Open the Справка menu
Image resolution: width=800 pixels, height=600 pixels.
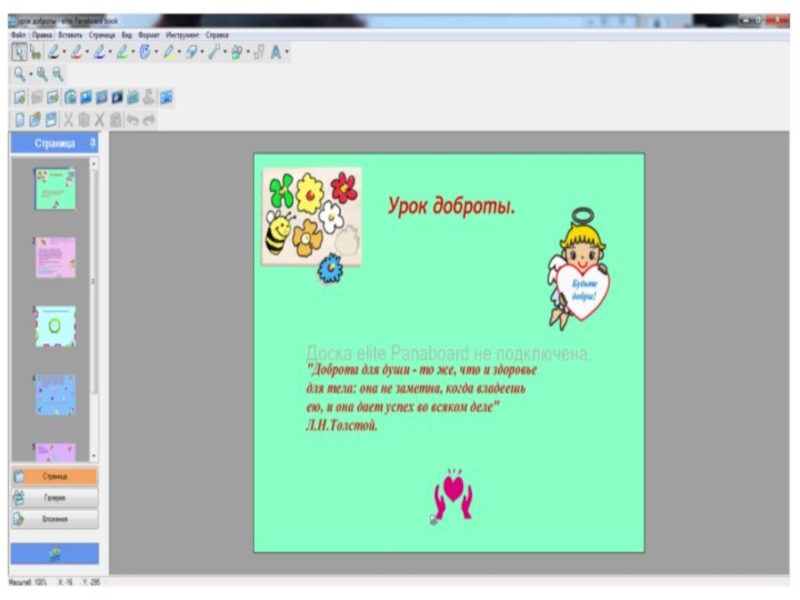(217, 34)
